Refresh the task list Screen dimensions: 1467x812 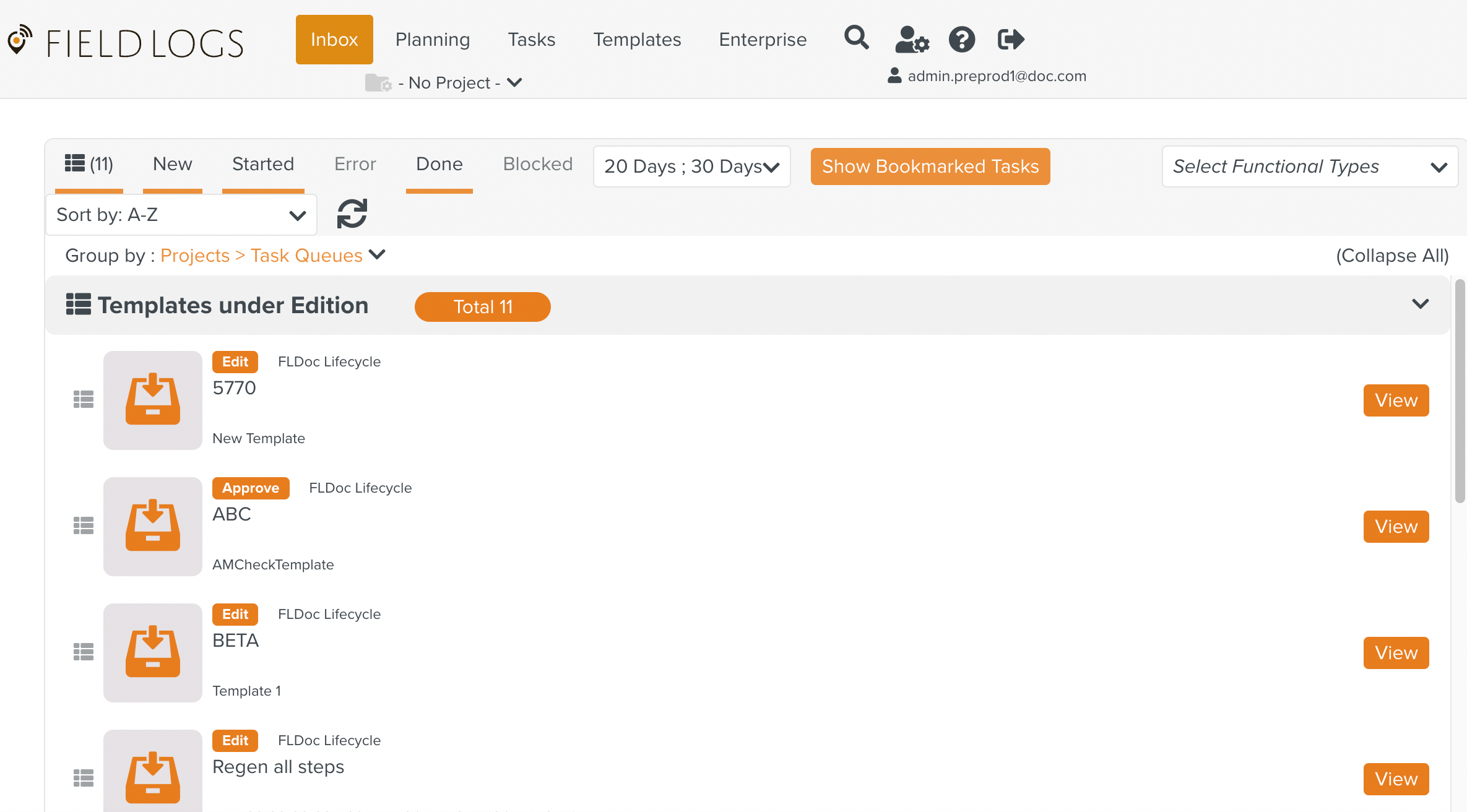point(352,214)
